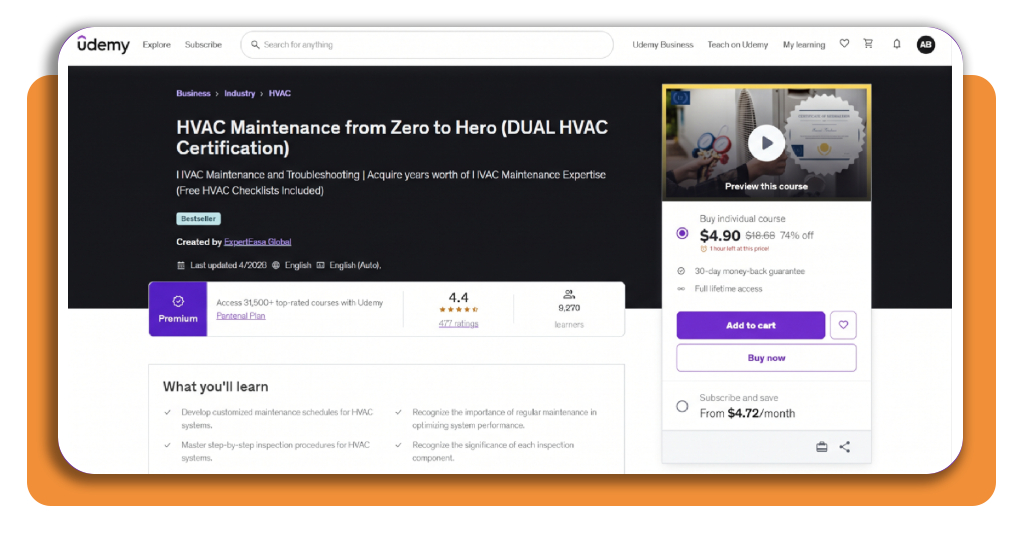The width and height of the screenshot is (1024, 536).
Task: Click the course preview thumbnail image
Action: coord(766,142)
